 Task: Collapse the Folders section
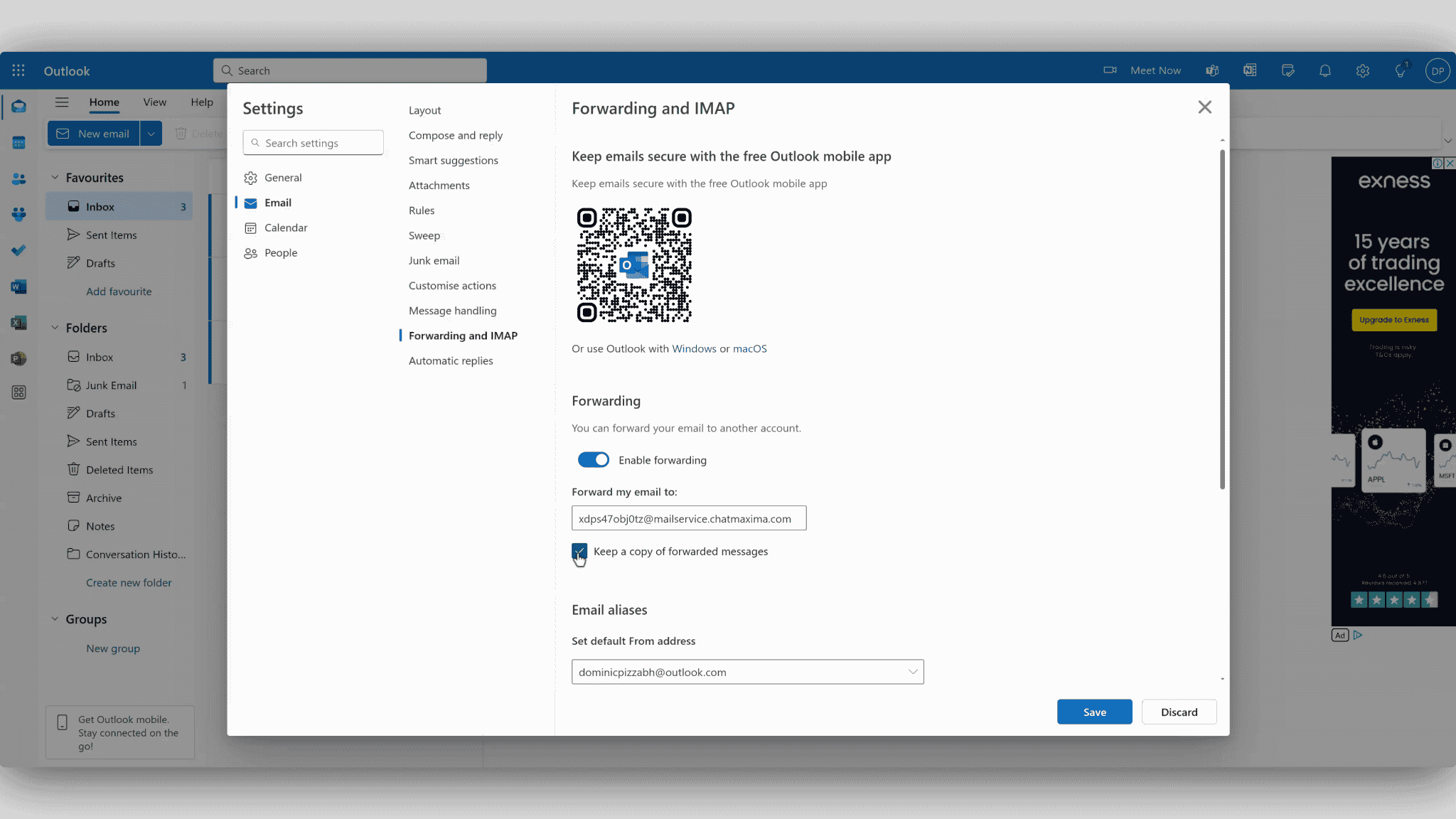click(55, 328)
